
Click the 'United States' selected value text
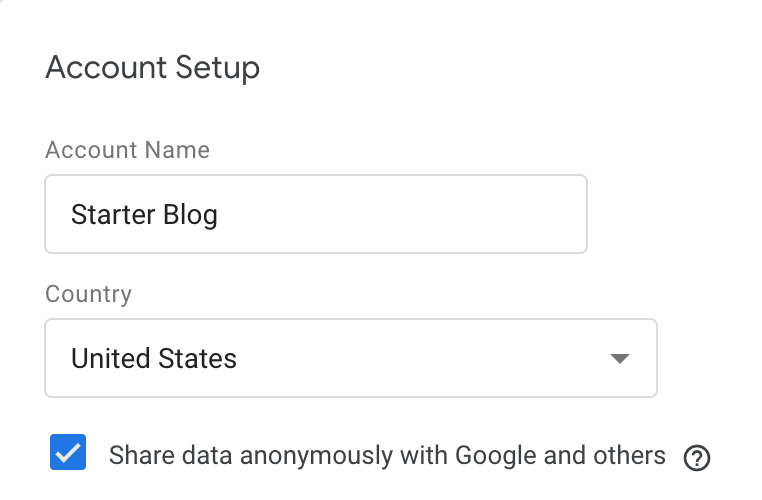tap(154, 359)
